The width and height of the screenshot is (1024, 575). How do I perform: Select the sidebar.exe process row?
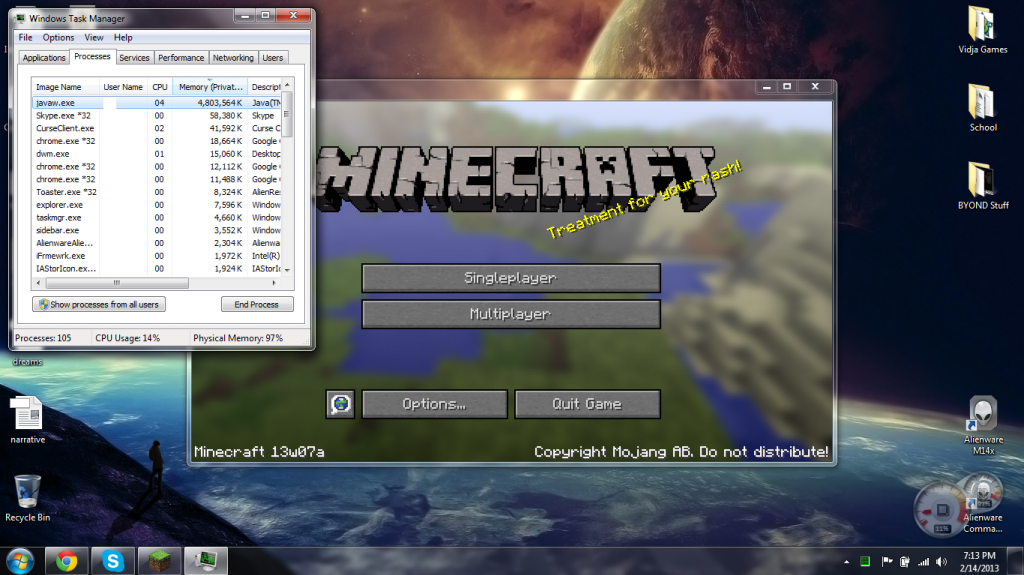pyautogui.click(x=157, y=230)
